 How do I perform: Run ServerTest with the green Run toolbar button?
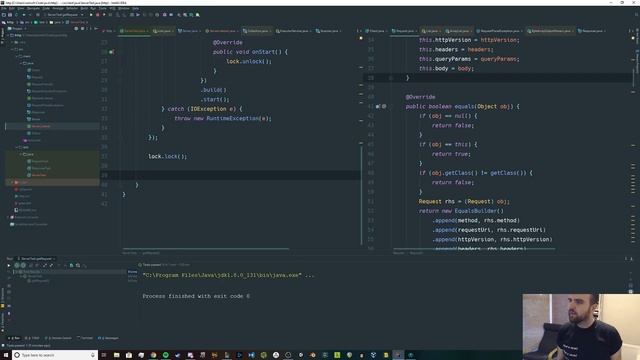coord(91,15)
